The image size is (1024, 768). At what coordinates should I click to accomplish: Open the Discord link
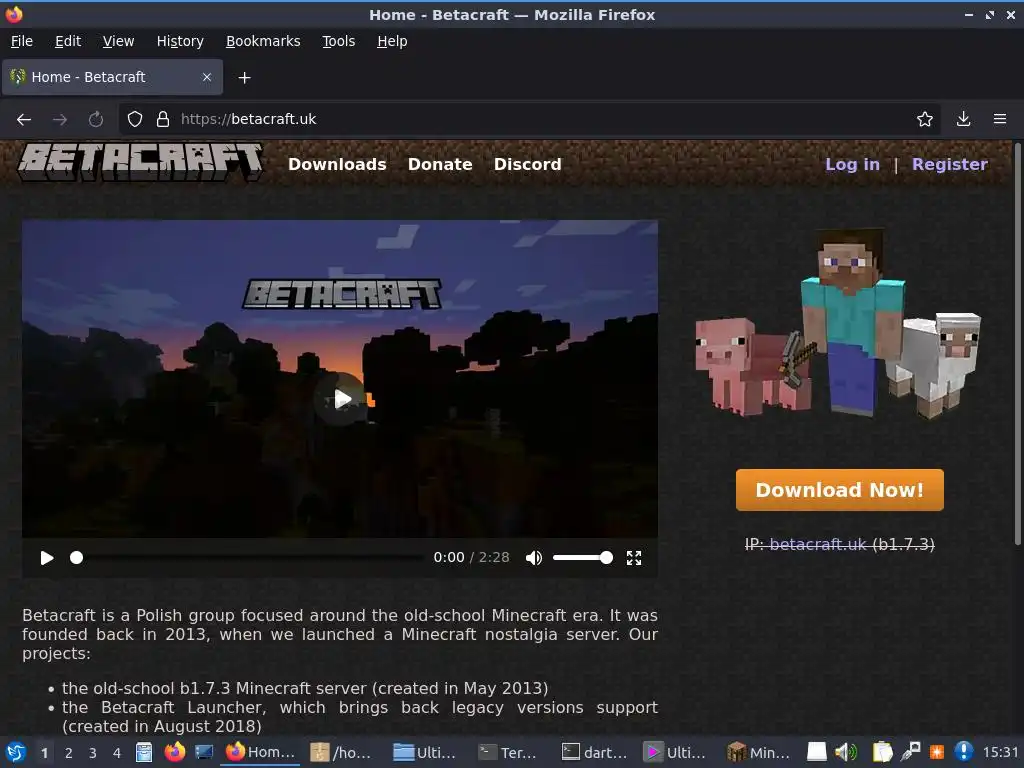click(x=527, y=164)
